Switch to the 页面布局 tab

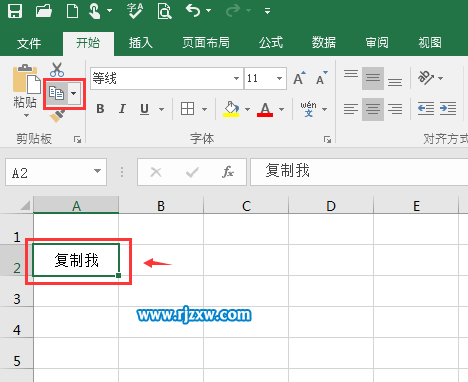tap(206, 43)
